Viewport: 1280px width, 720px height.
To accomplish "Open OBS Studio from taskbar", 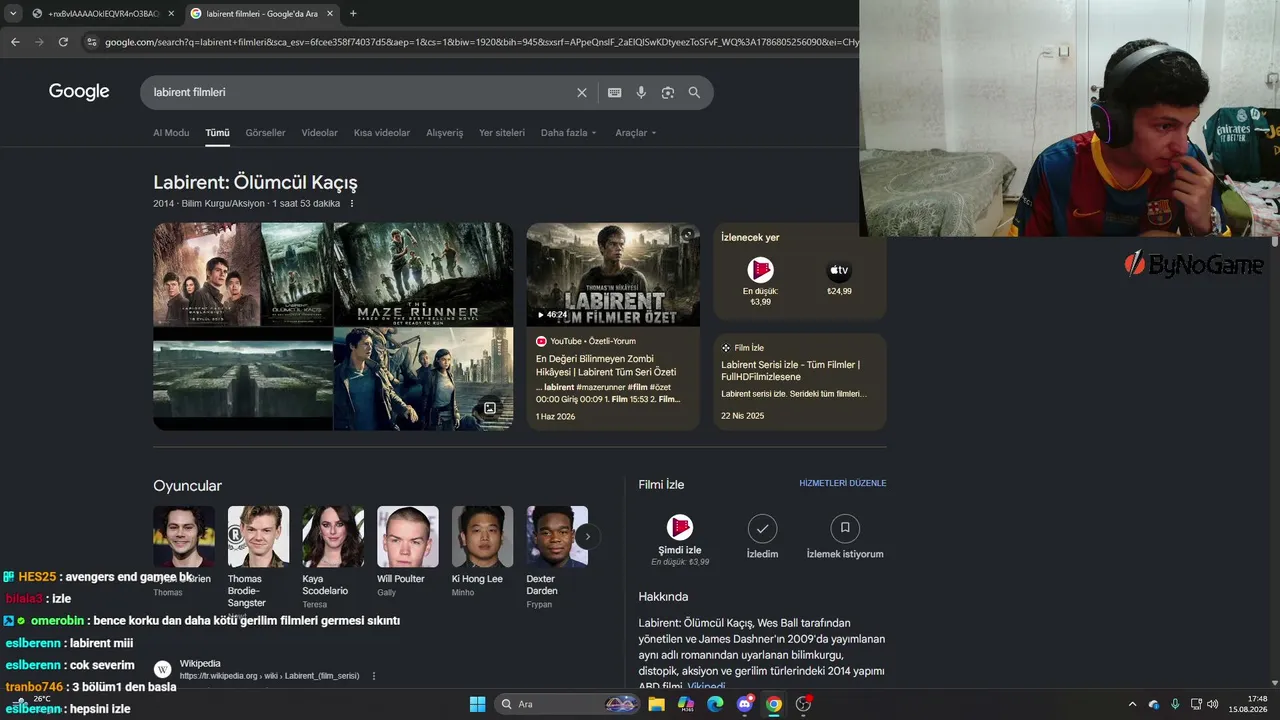I will click(x=803, y=704).
